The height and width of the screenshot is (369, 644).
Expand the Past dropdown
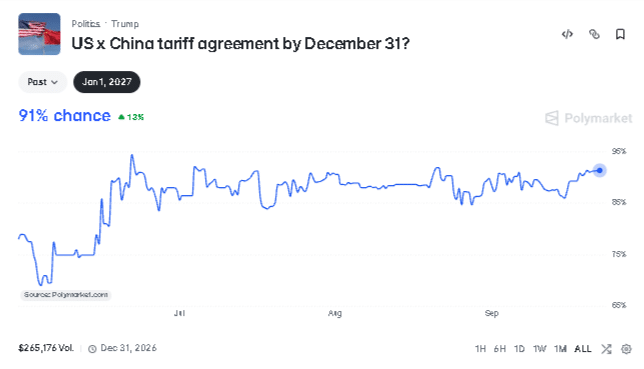tap(42, 82)
